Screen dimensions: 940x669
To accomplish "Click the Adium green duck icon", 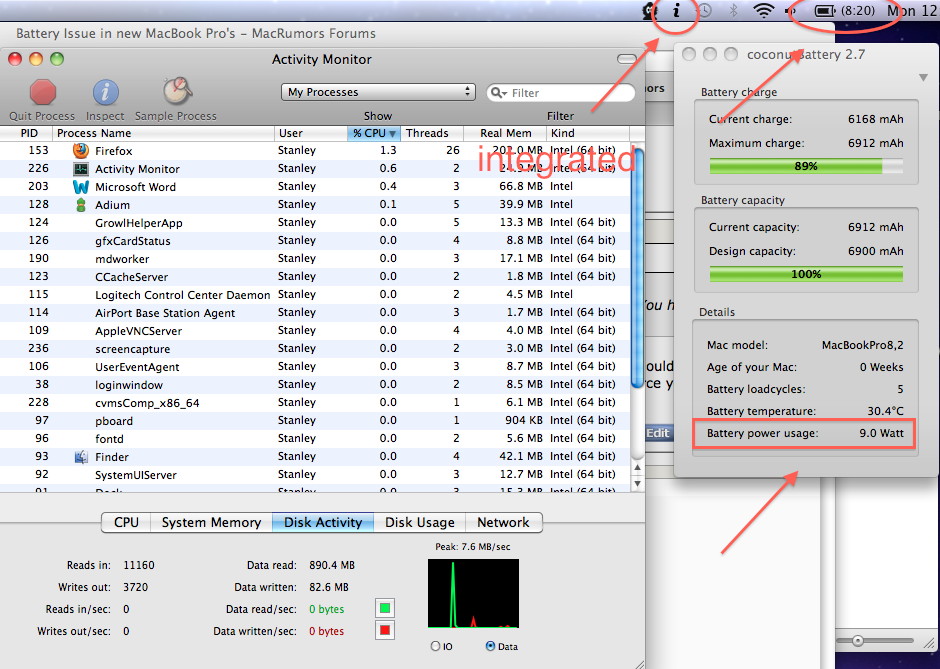I will pos(81,205).
